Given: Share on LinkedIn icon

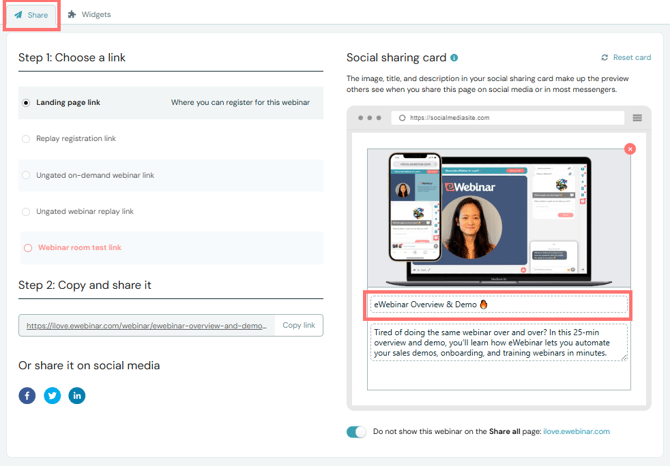Looking at the screenshot, I should click(x=77, y=395).
